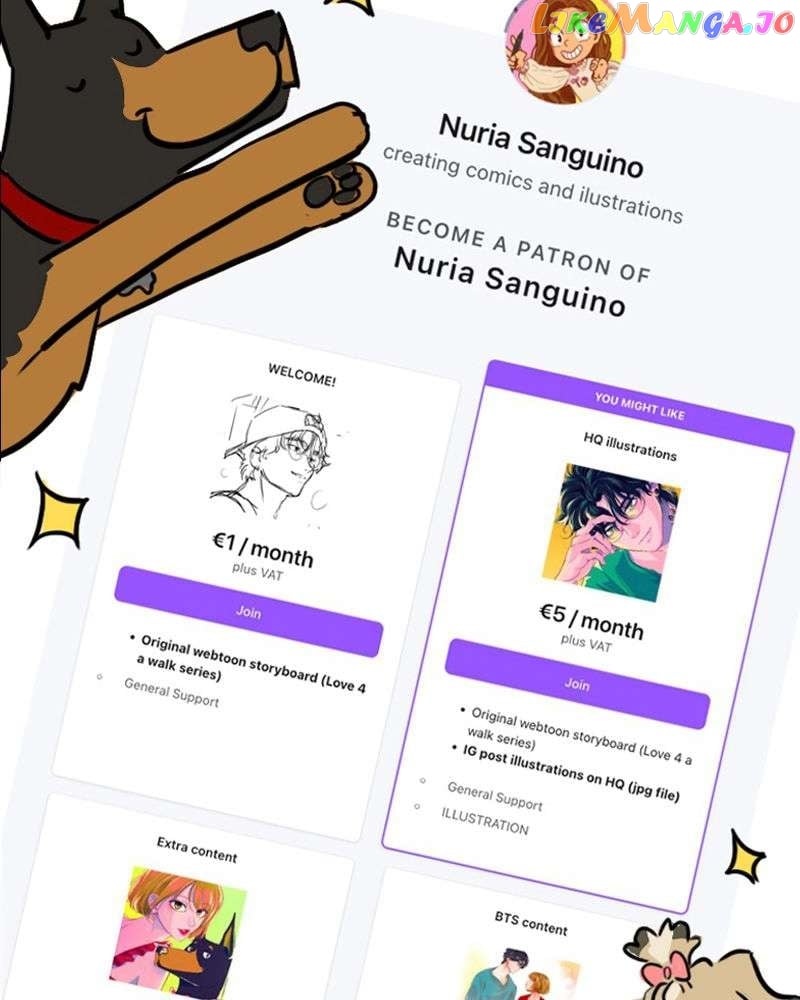The image size is (800, 1000).
Task: Click the Join button for €5 tier
Action: pyautogui.click(x=577, y=684)
